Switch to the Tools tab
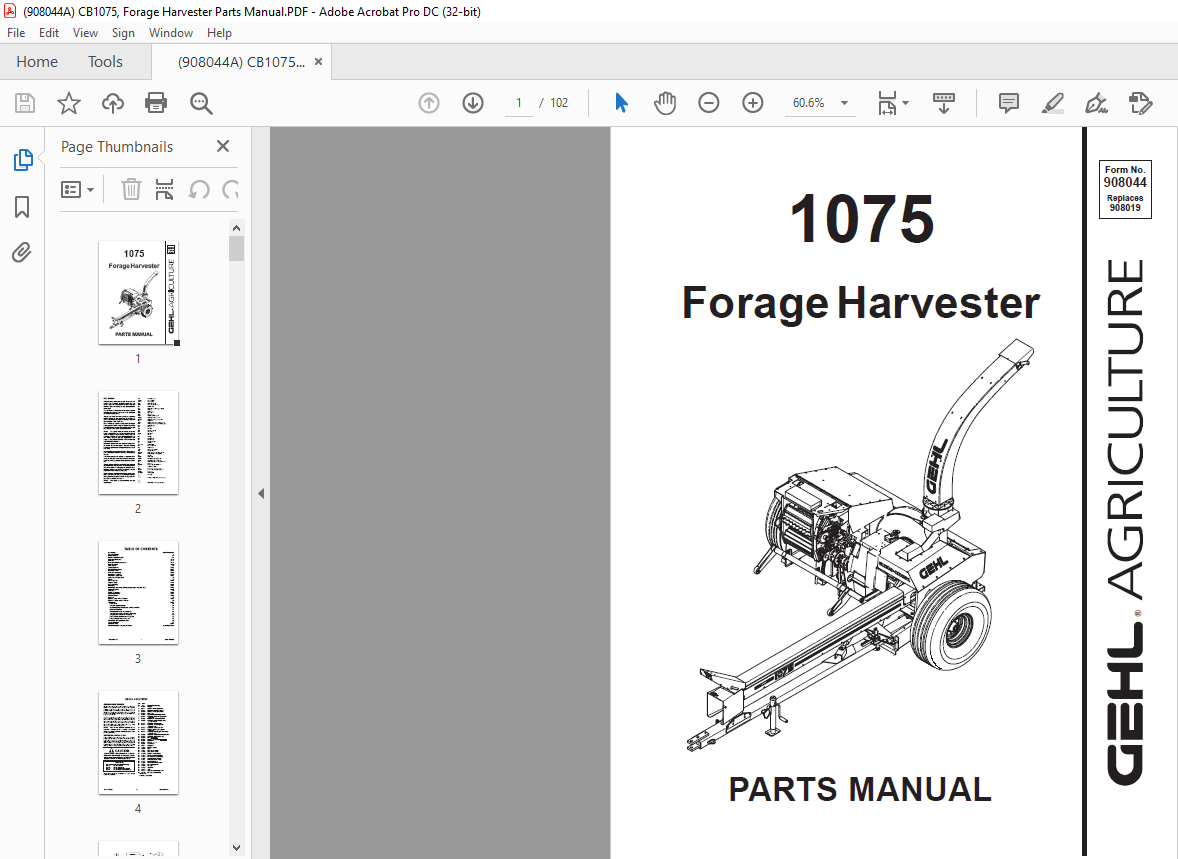 tap(105, 62)
